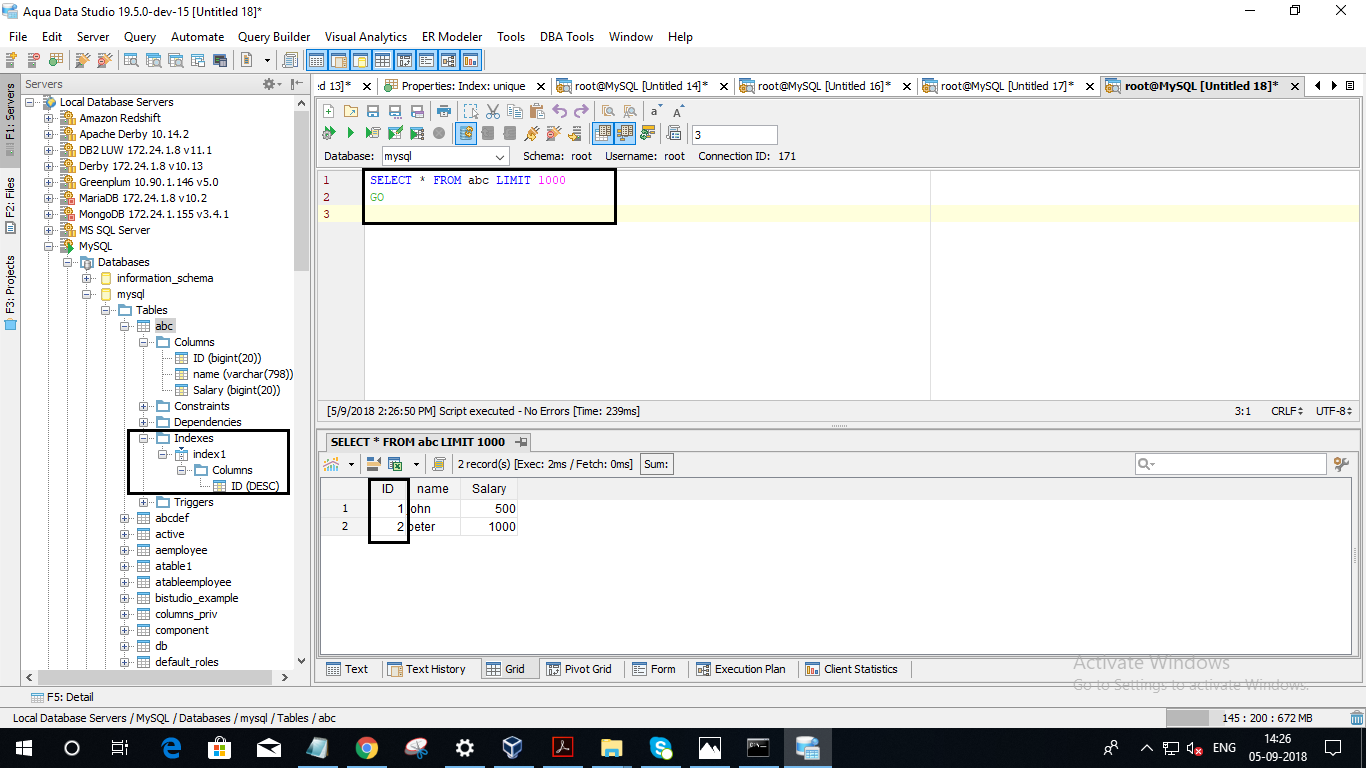Viewport: 1366px width, 768px height.
Task: Pin the SELECT * FROM abc result tab
Action: (x=521, y=442)
